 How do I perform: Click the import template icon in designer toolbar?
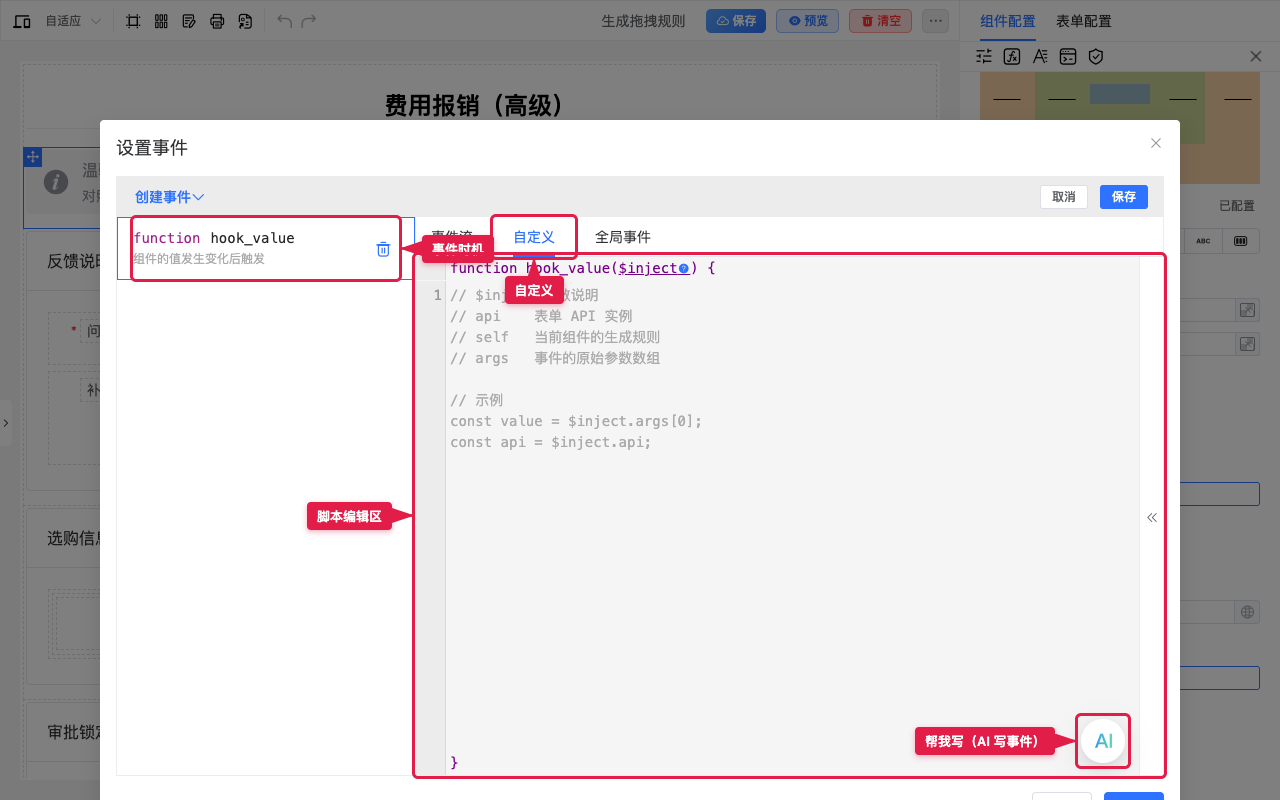tap(245, 21)
